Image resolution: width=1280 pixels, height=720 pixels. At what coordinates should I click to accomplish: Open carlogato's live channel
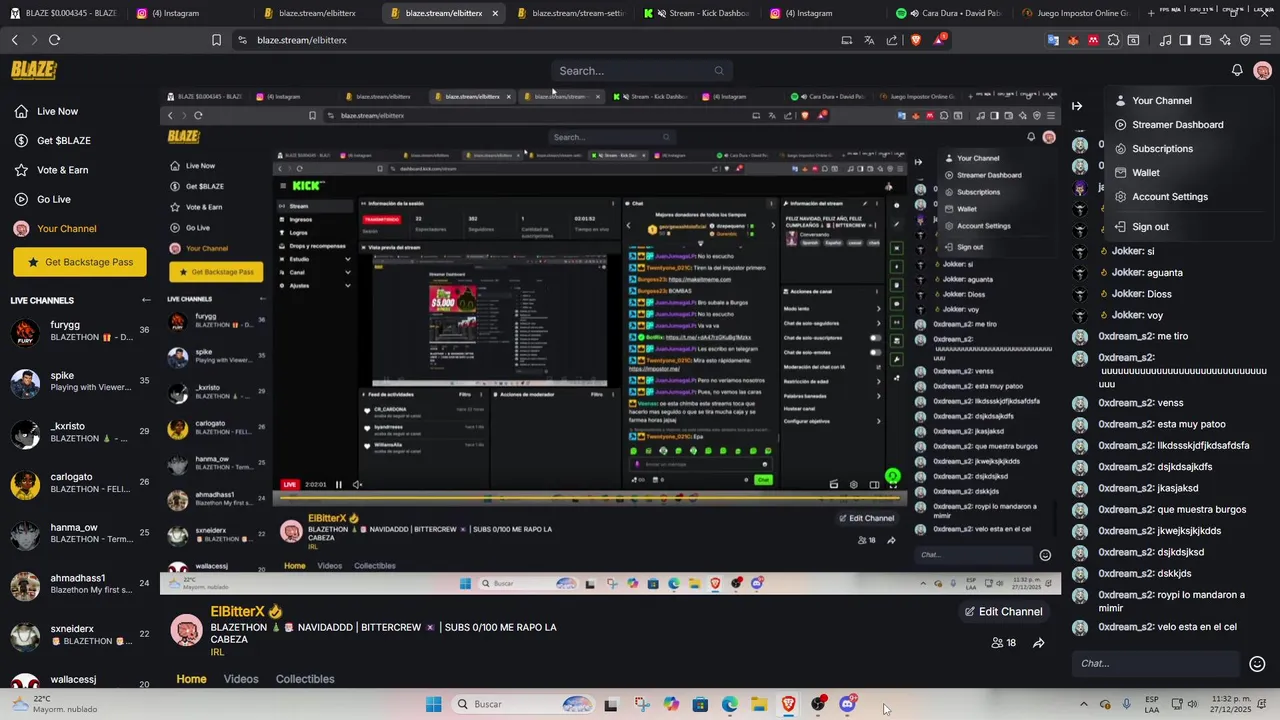(x=80, y=483)
